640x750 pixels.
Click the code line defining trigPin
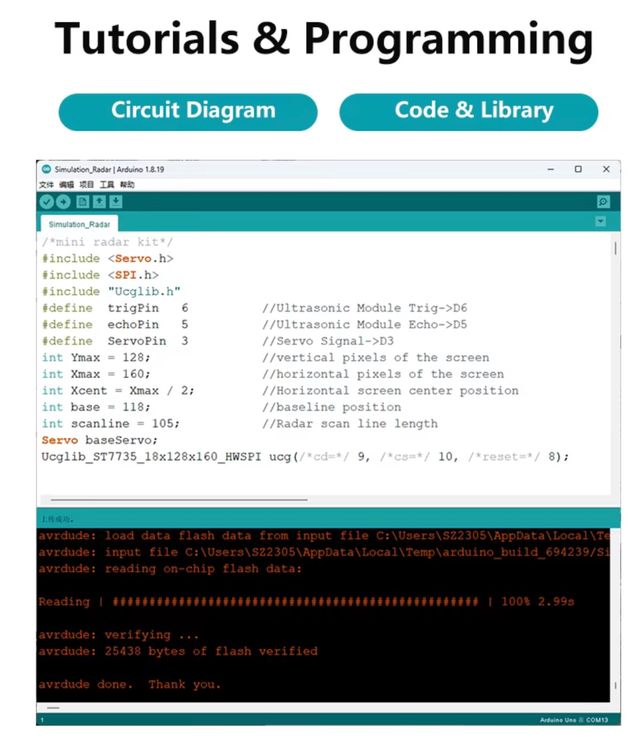115,308
